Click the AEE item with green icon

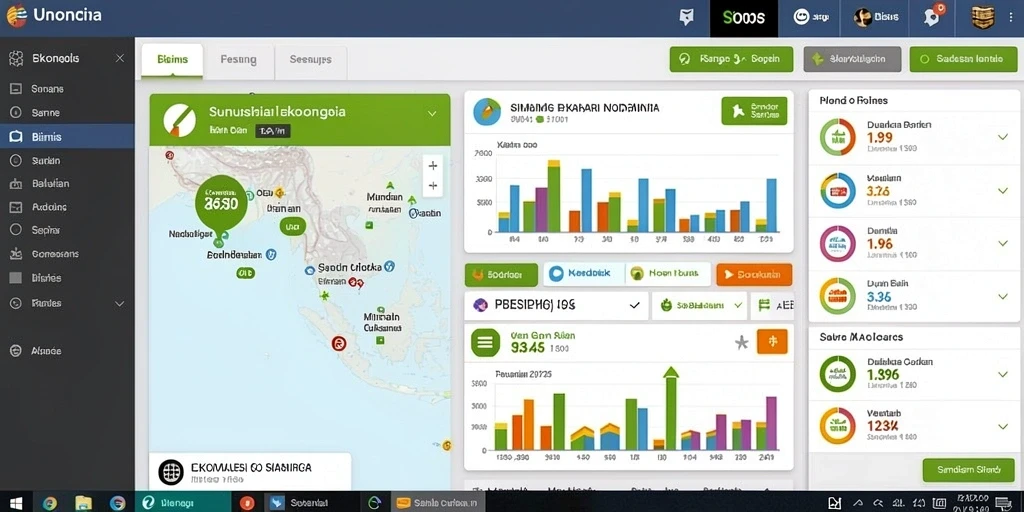pos(772,305)
